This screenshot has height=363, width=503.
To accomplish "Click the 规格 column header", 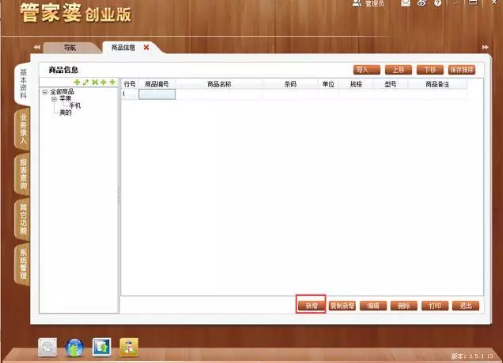I will [356, 84].
